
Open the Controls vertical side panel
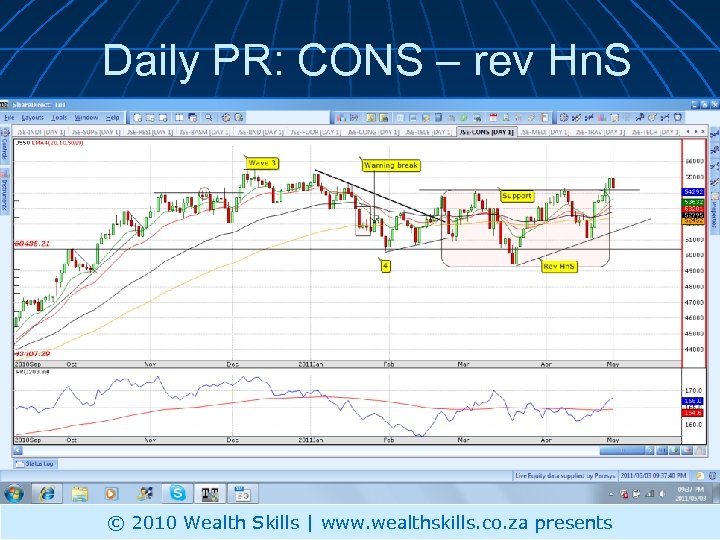click(x=5, y=145)
